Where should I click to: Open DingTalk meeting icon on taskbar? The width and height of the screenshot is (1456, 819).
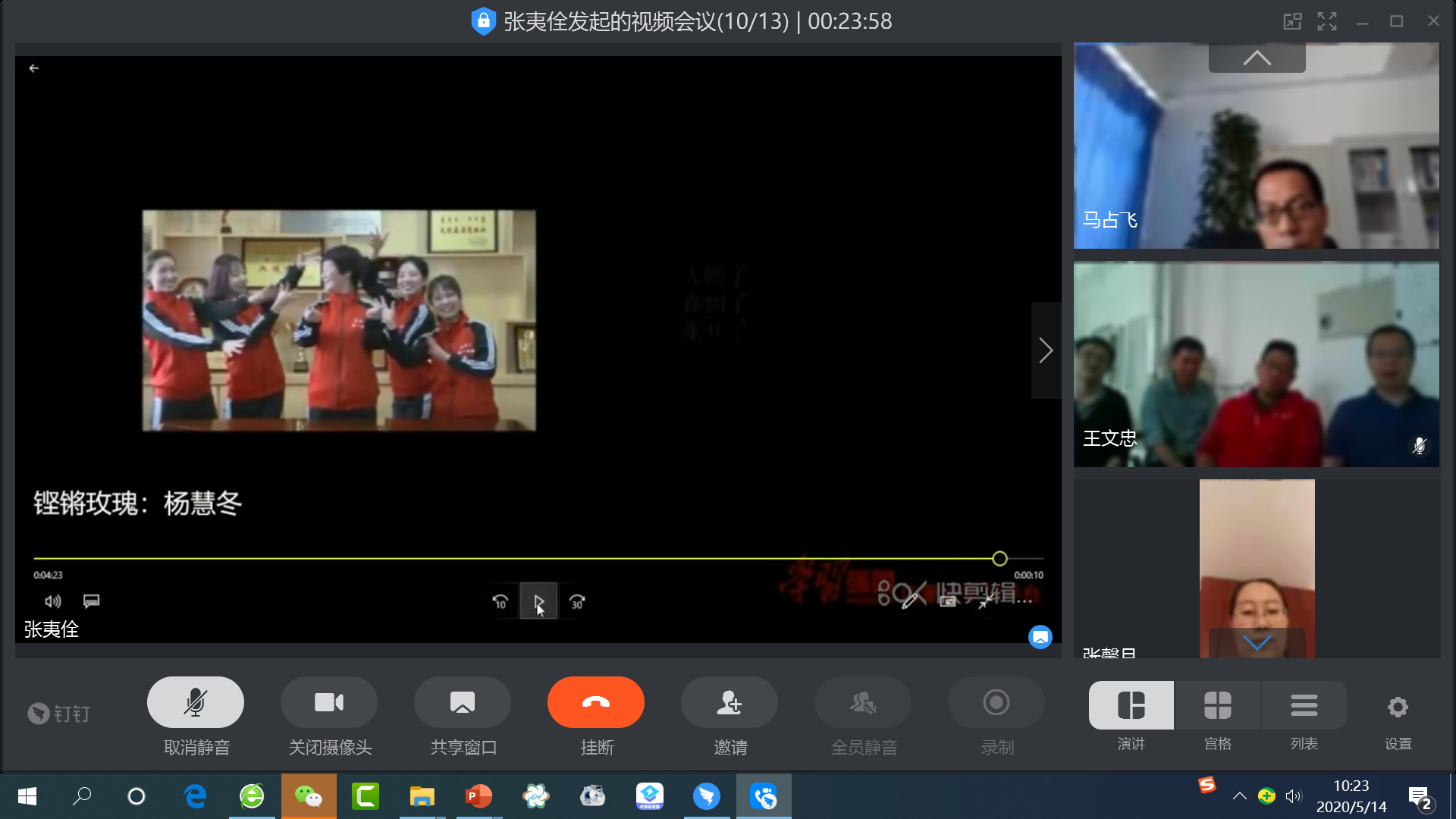tap(764, 796)
